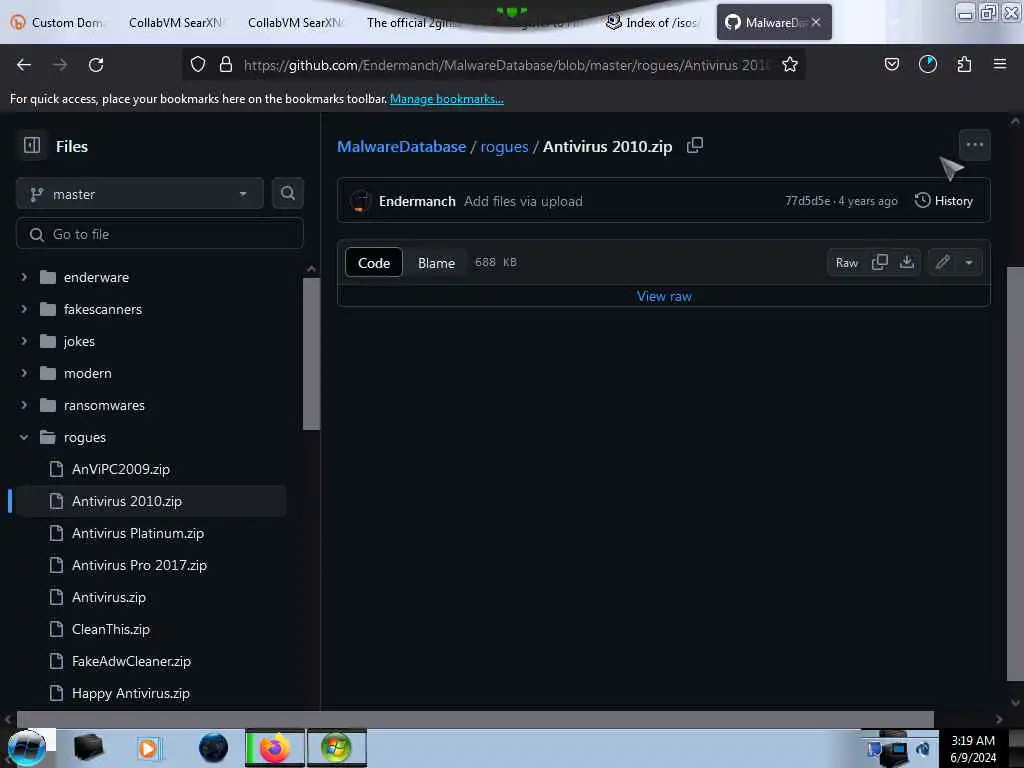
Task: Switch to the Index of /isos tab
Action: click(x=653, y=23)
